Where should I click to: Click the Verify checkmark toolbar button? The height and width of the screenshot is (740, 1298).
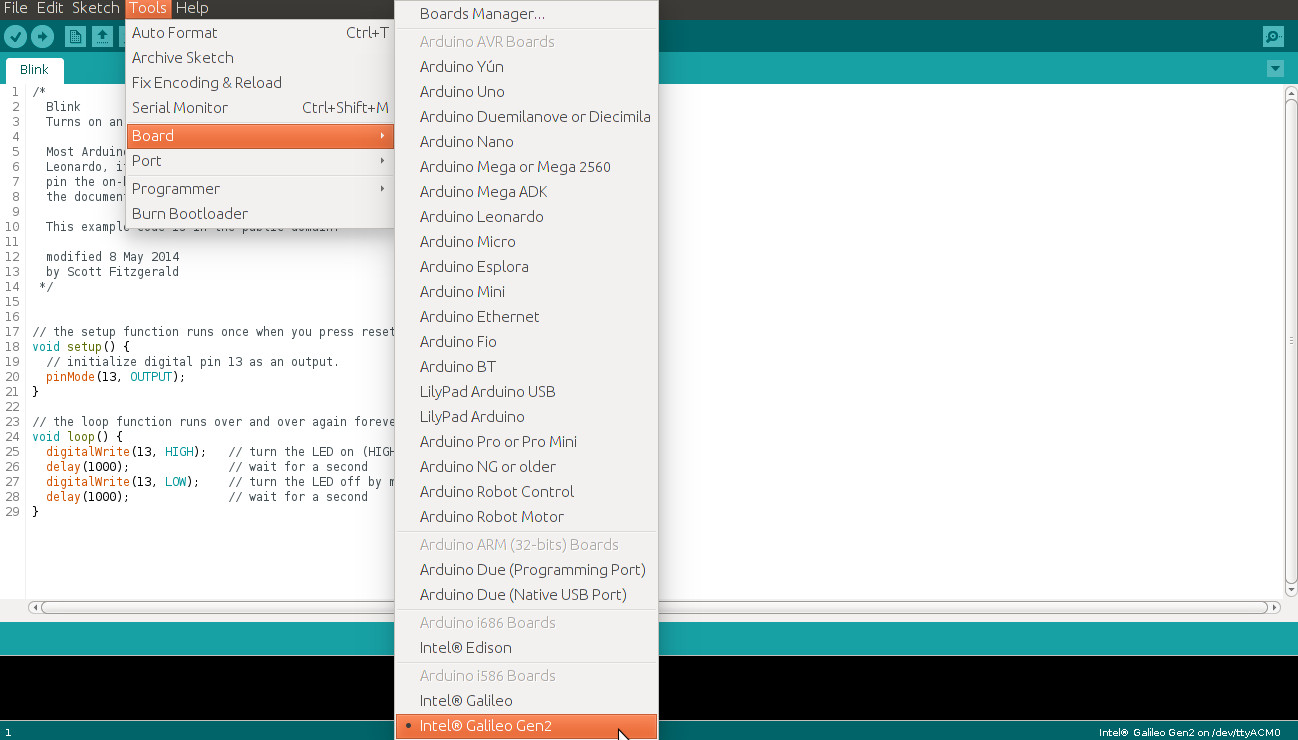click(15, 37)
